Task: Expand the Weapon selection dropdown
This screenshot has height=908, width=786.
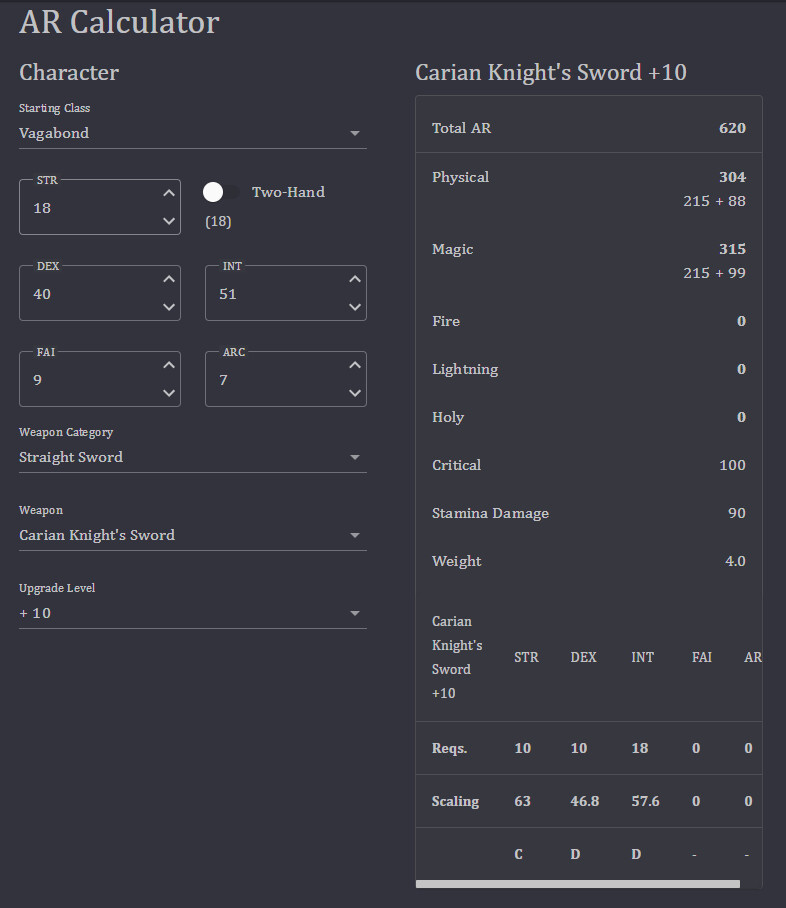Action: pyautogui.click(x=192, y=535)
